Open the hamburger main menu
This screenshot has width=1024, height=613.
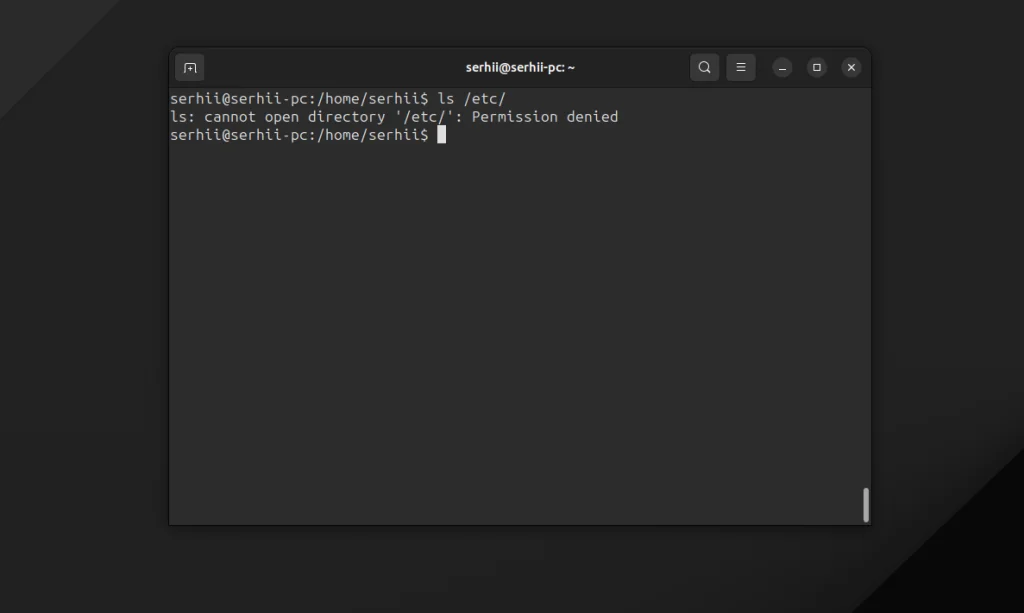click(x=741, y=67)
